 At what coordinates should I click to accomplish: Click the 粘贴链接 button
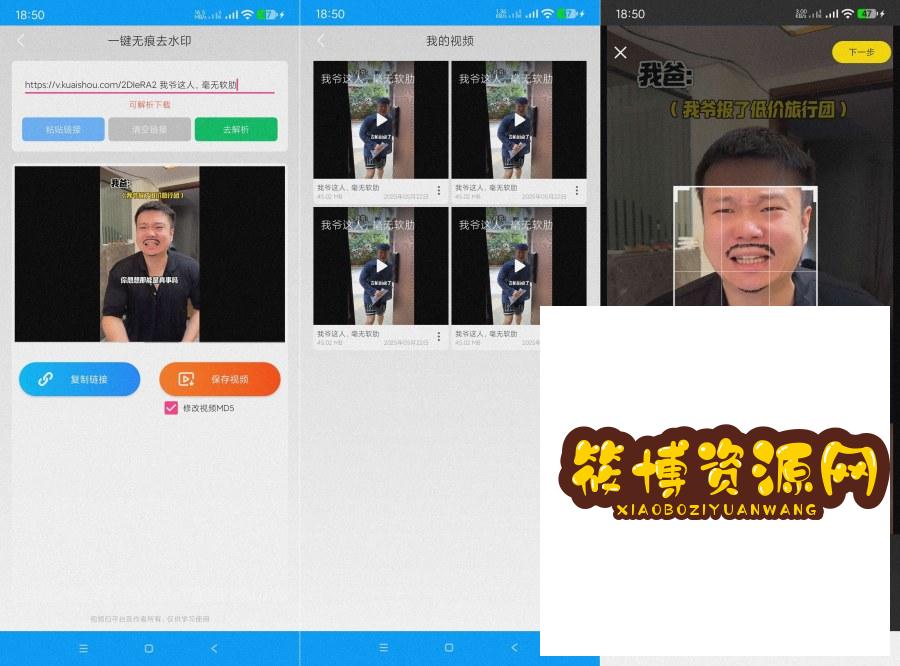[63, 129]
